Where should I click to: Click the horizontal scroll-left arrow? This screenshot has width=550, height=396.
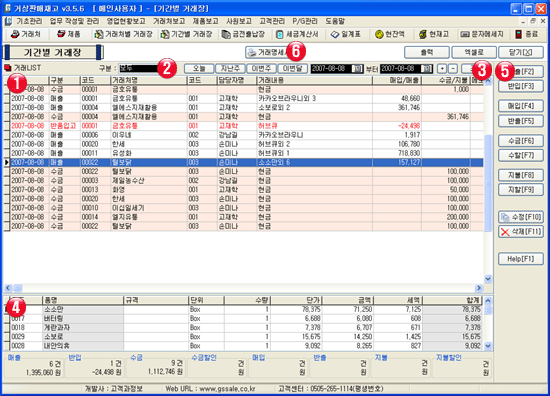point(8,288)
